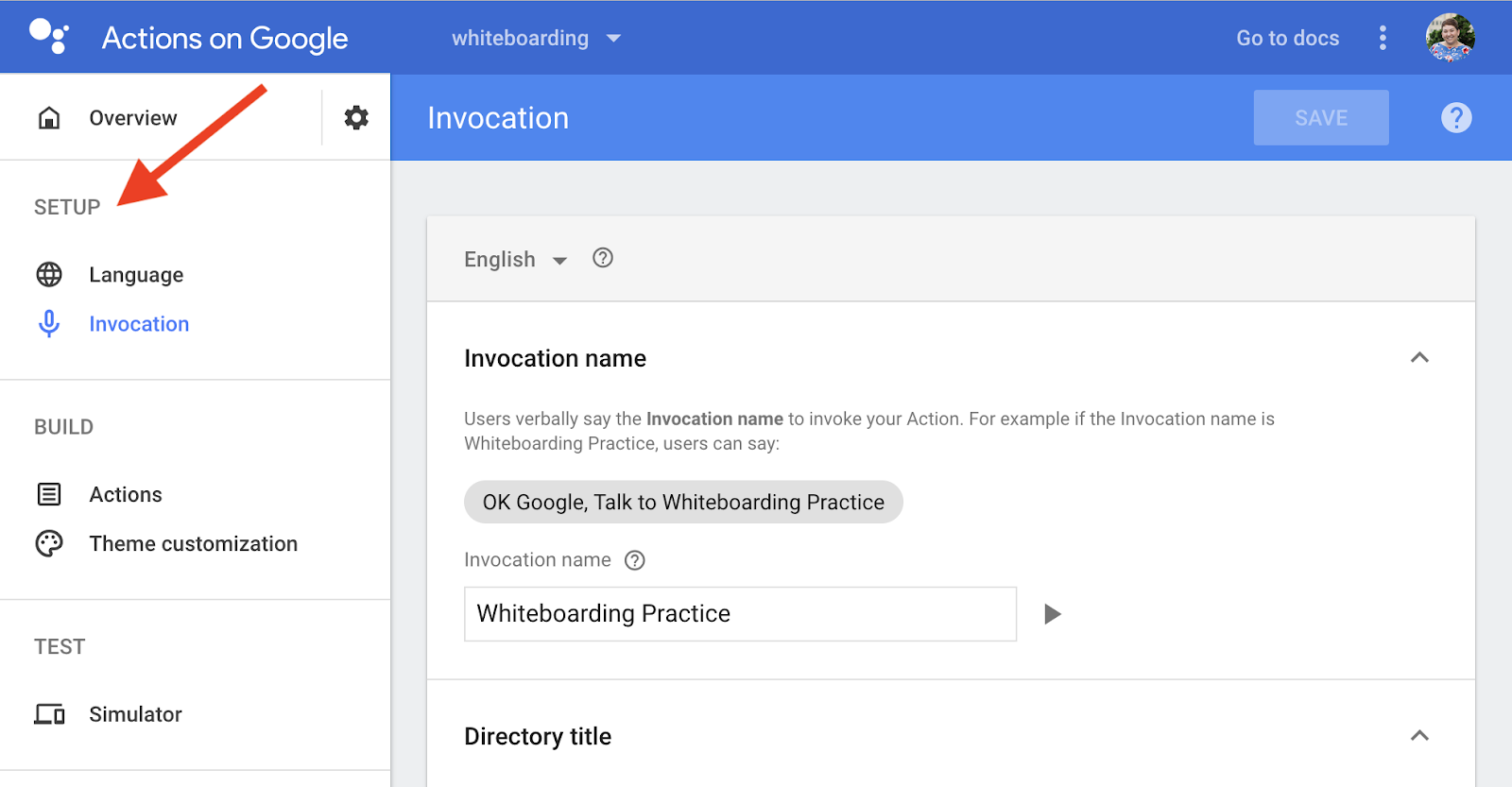Click the Whiteboarding Practice invocation name field
The width and height of the screenshot is (1512, 787).
coord(740,614)
